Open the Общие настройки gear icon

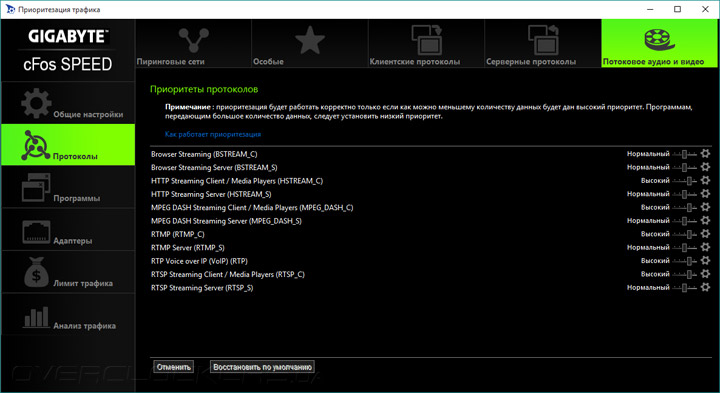point(36,103)
